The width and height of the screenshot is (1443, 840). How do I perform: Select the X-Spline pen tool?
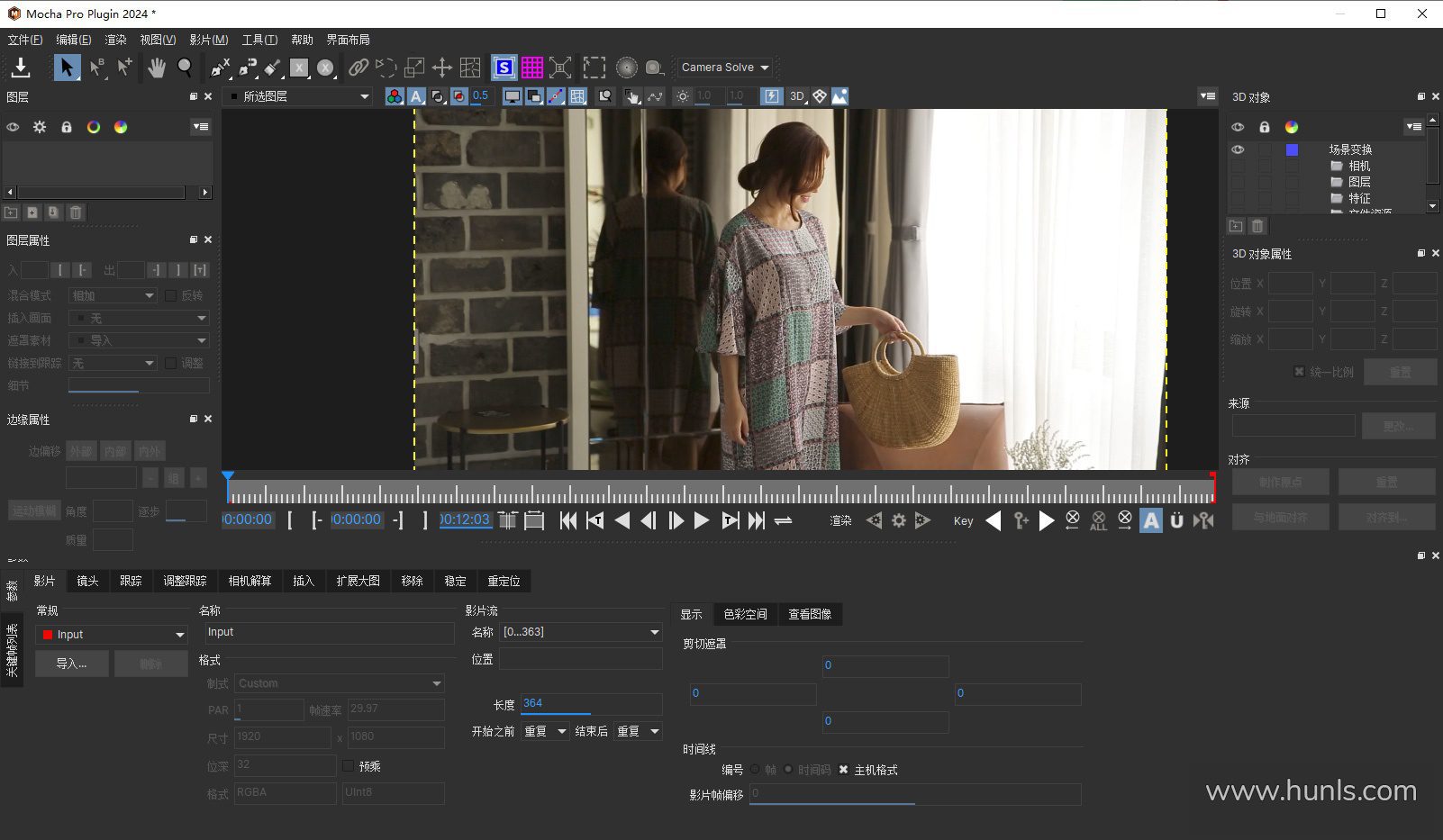[x=221, y=68]
